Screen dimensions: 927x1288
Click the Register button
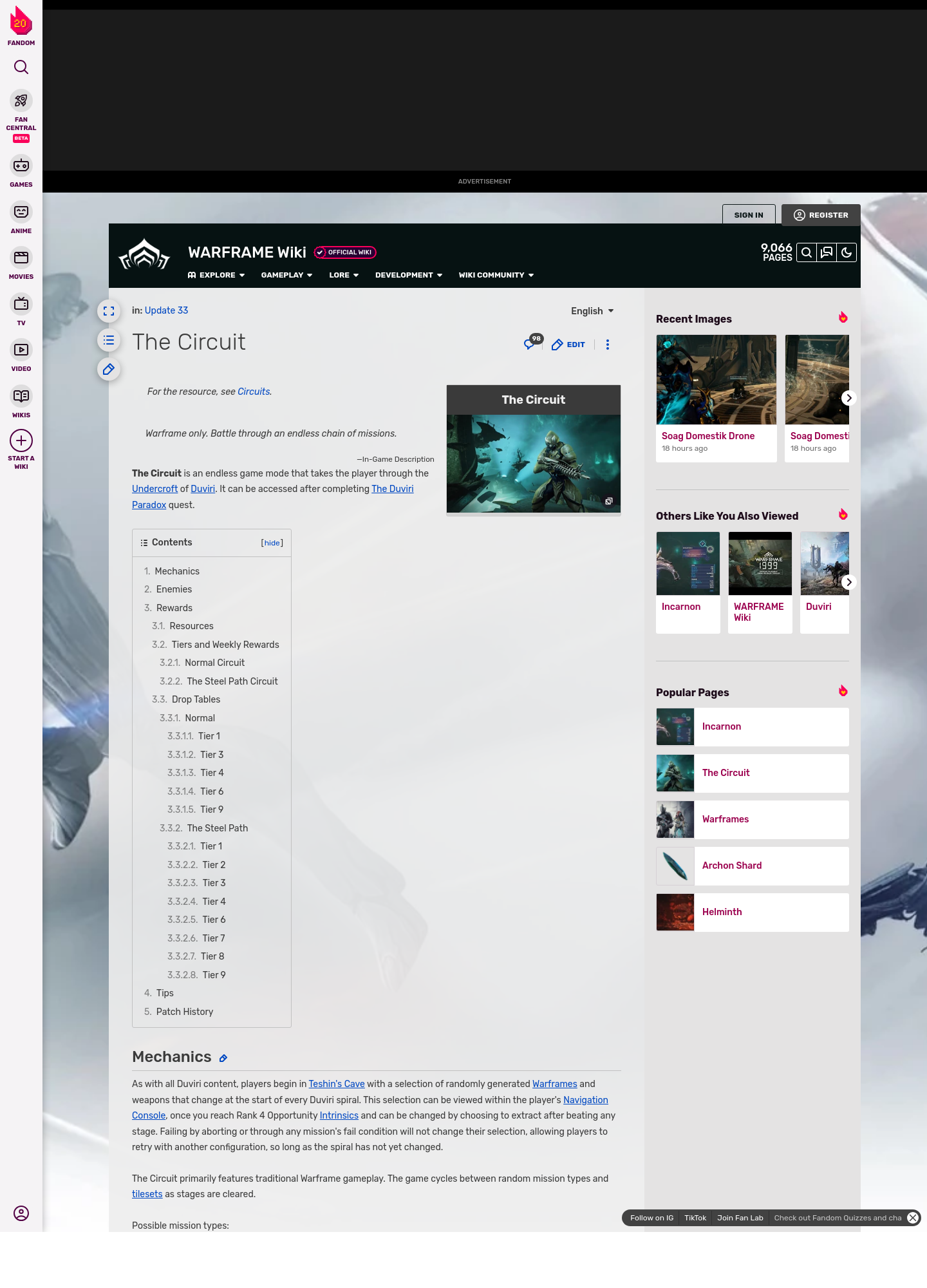[821, 215]
